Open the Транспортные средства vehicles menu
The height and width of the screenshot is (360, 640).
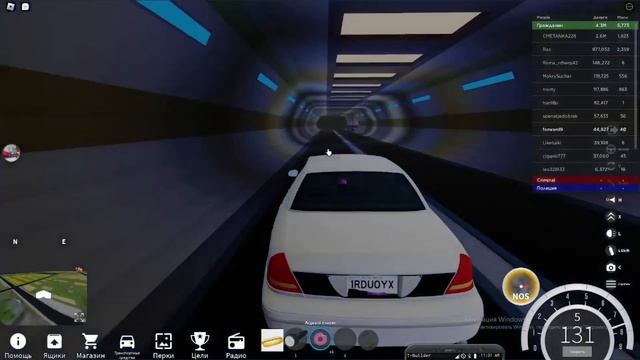[127, 346]
